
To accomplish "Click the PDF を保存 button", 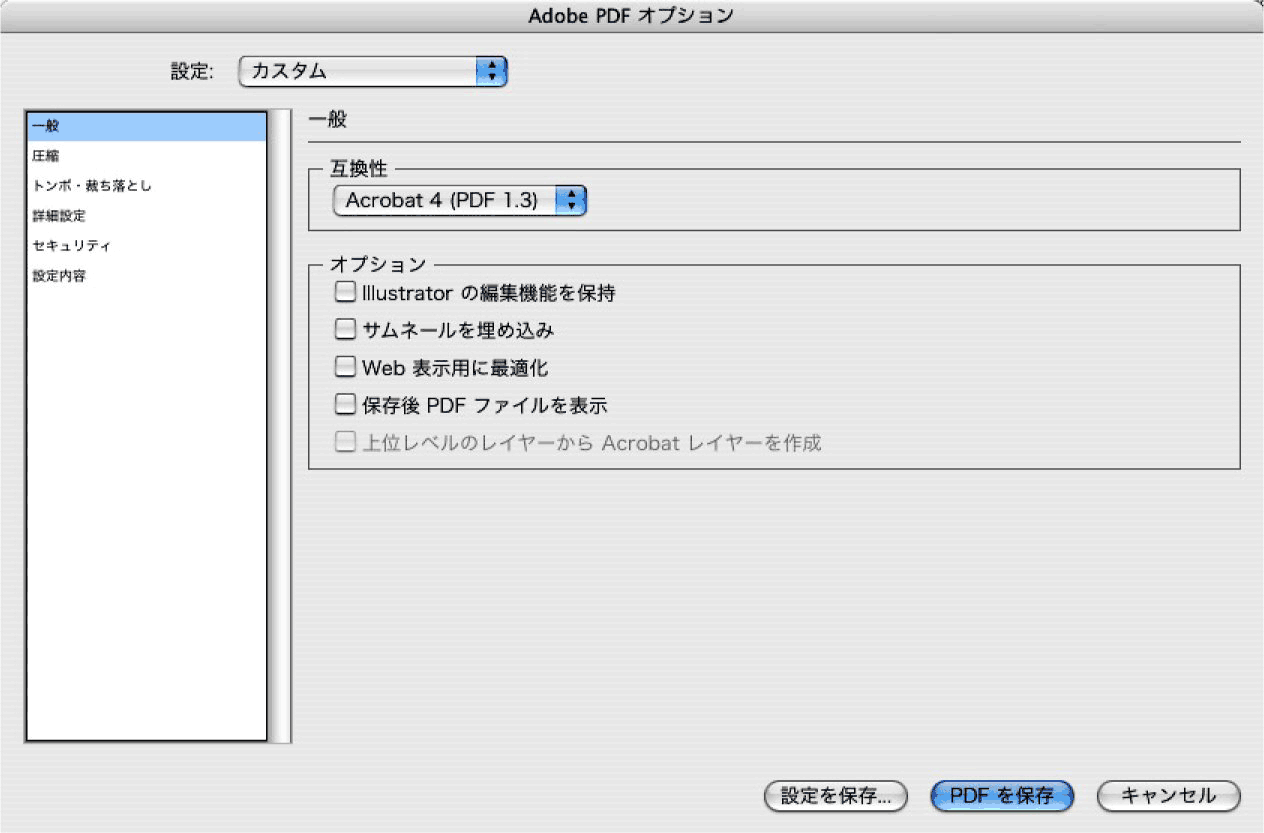I will (x=1001, y=796).
